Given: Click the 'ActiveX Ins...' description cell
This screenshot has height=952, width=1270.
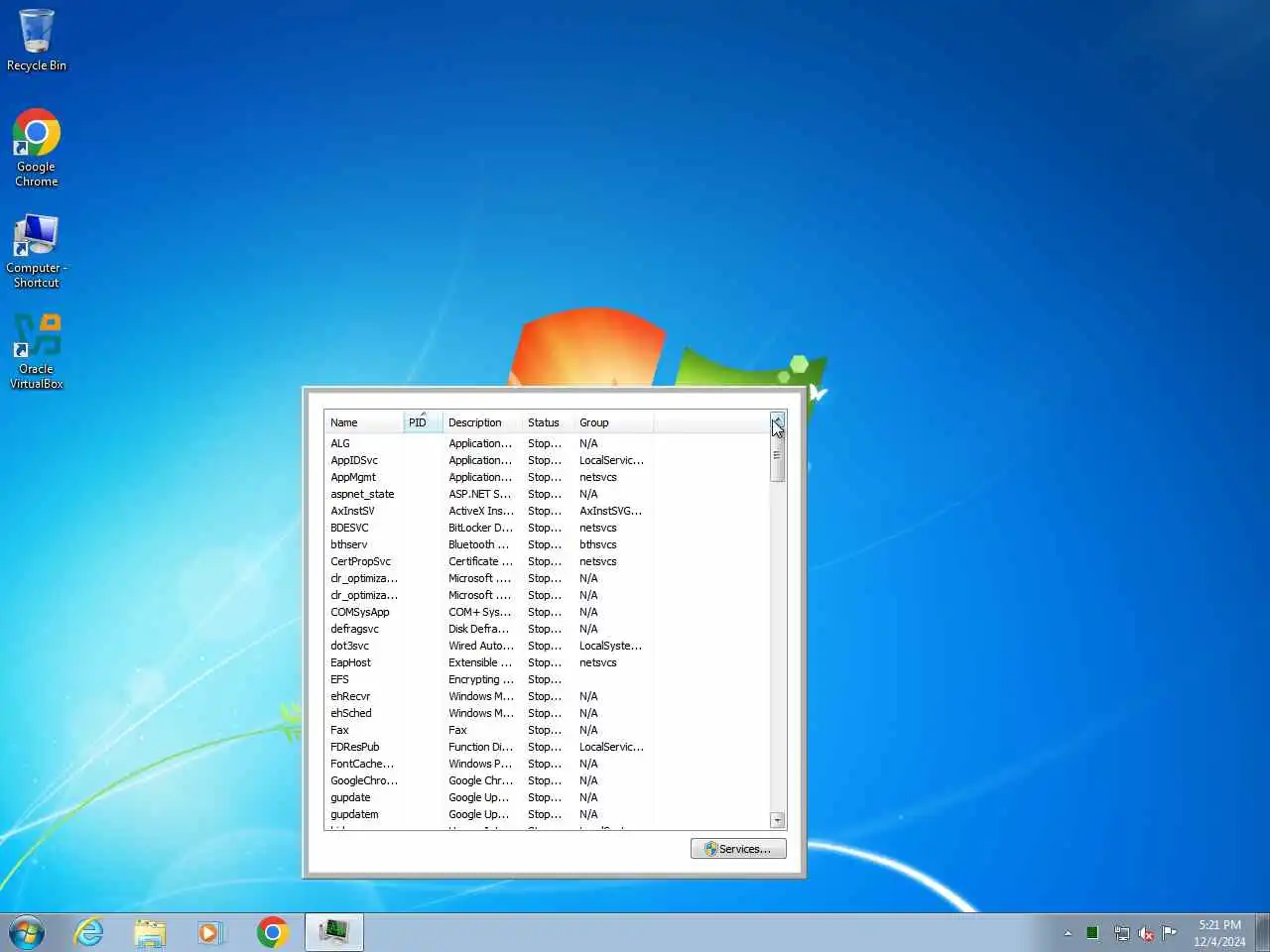Looking at the screenshot, I should (x=481, y=511).
